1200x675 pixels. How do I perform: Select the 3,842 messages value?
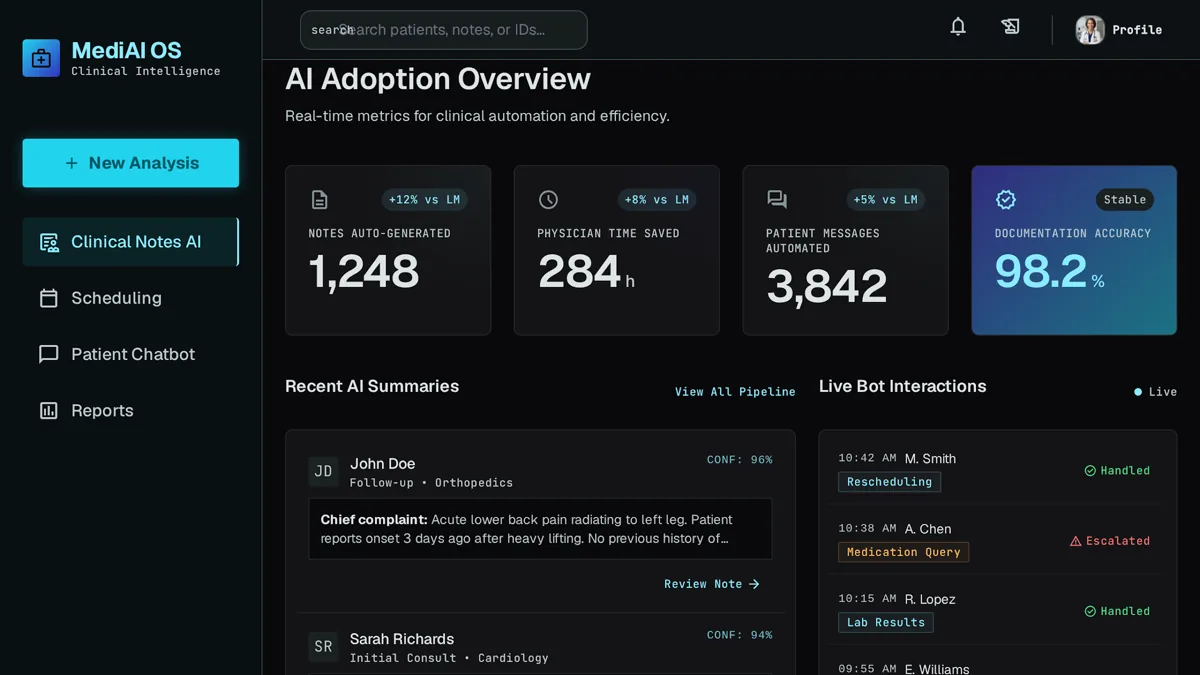coord(827,287)
